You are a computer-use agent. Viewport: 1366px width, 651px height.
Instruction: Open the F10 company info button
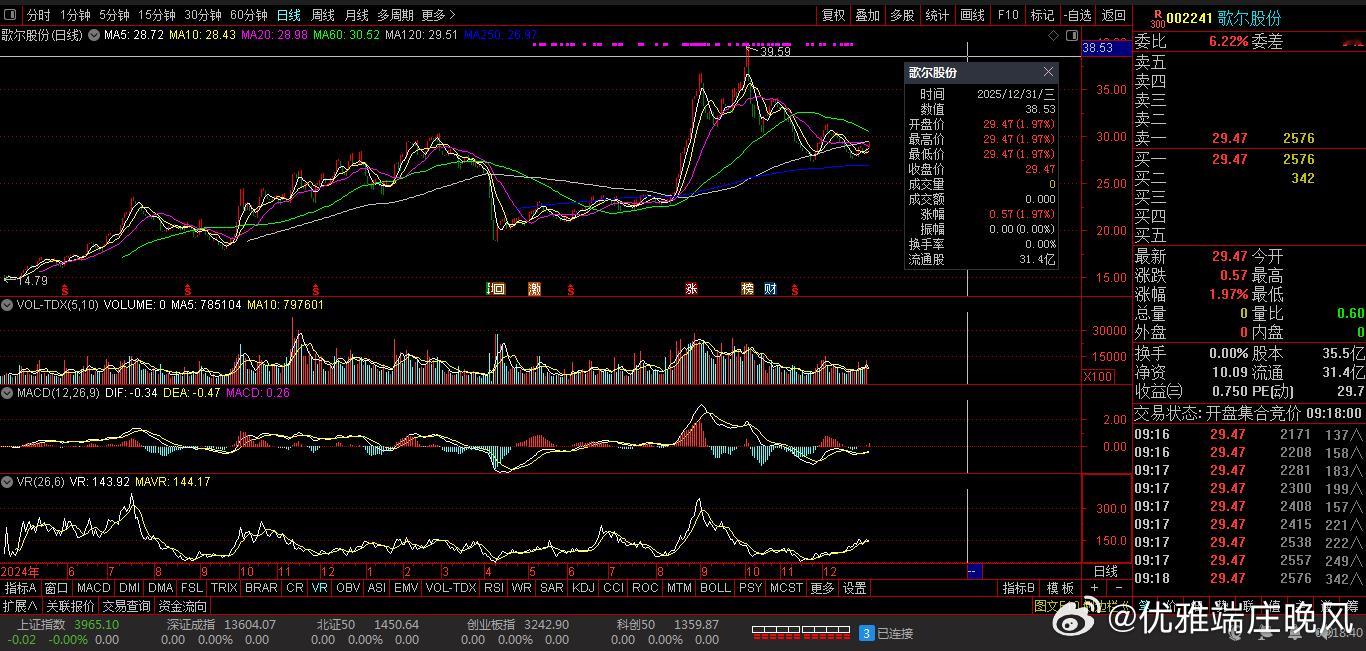1008,15
